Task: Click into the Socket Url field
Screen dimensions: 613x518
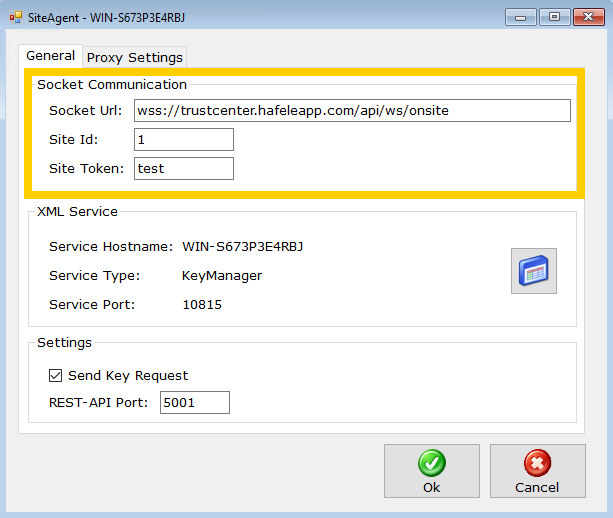Action: pyautogui.click(x=349, y=110)
